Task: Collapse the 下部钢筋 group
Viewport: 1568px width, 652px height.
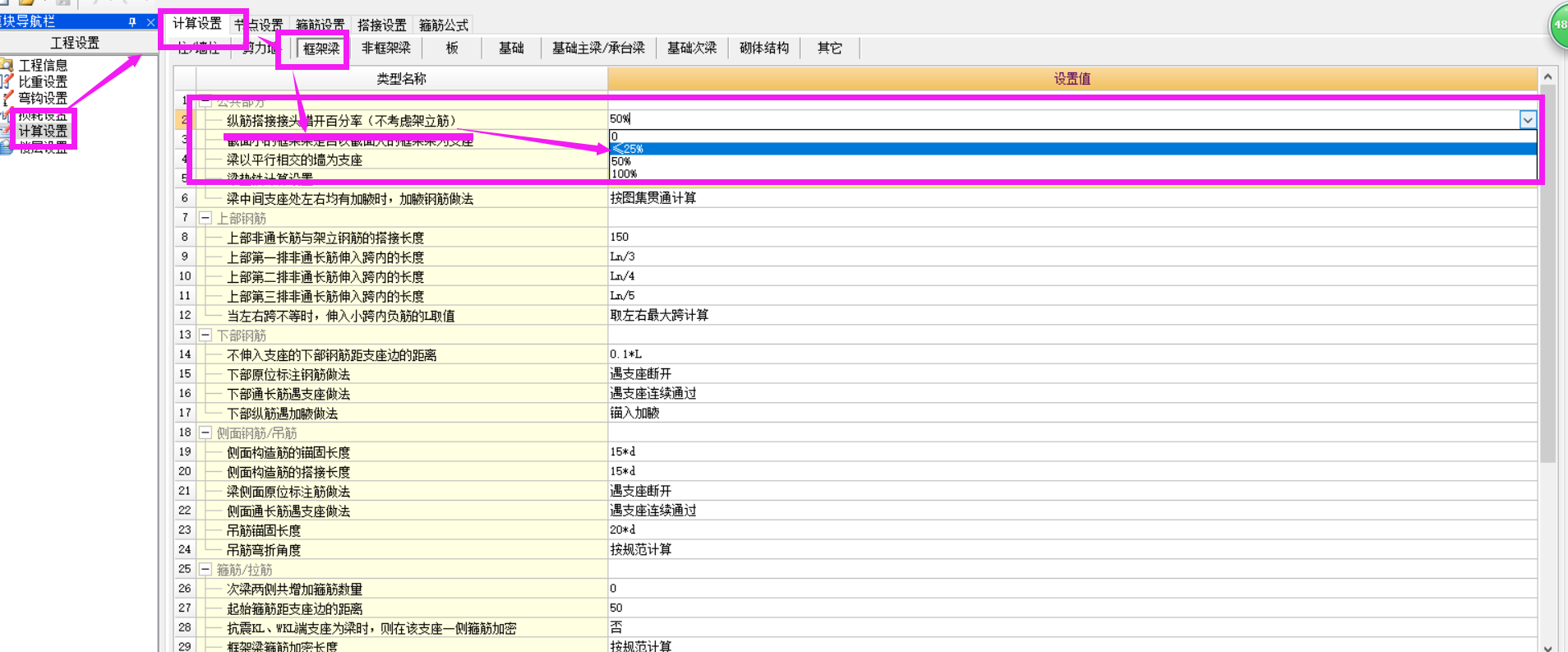Action: click(x=205, y=335)
